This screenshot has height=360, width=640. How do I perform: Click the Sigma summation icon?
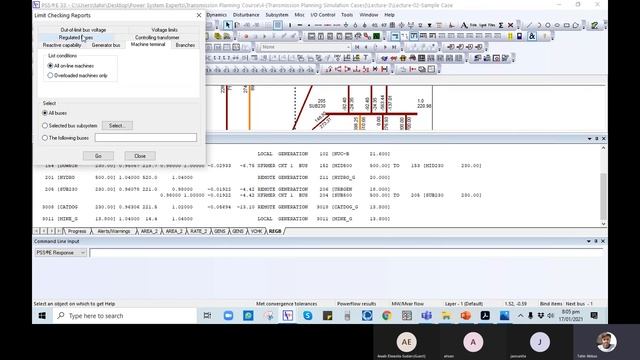pos(501,25)
